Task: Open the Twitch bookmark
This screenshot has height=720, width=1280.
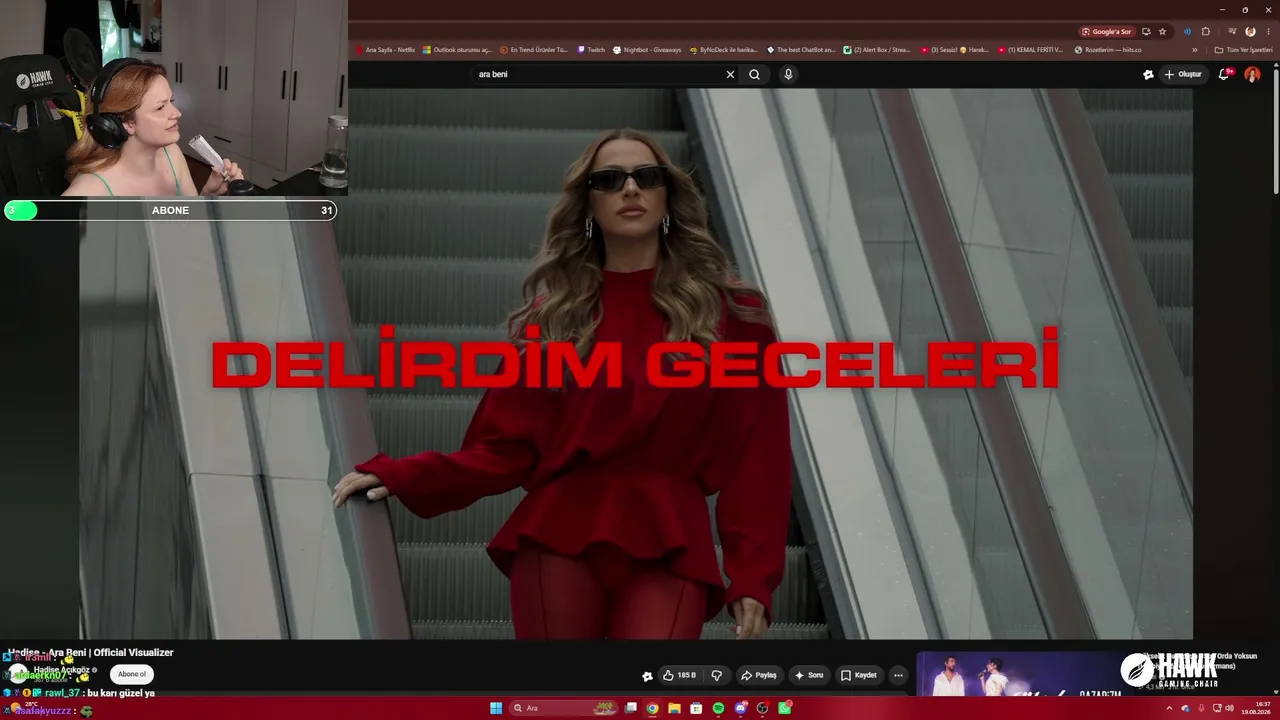Action: [x=591, y=49]
